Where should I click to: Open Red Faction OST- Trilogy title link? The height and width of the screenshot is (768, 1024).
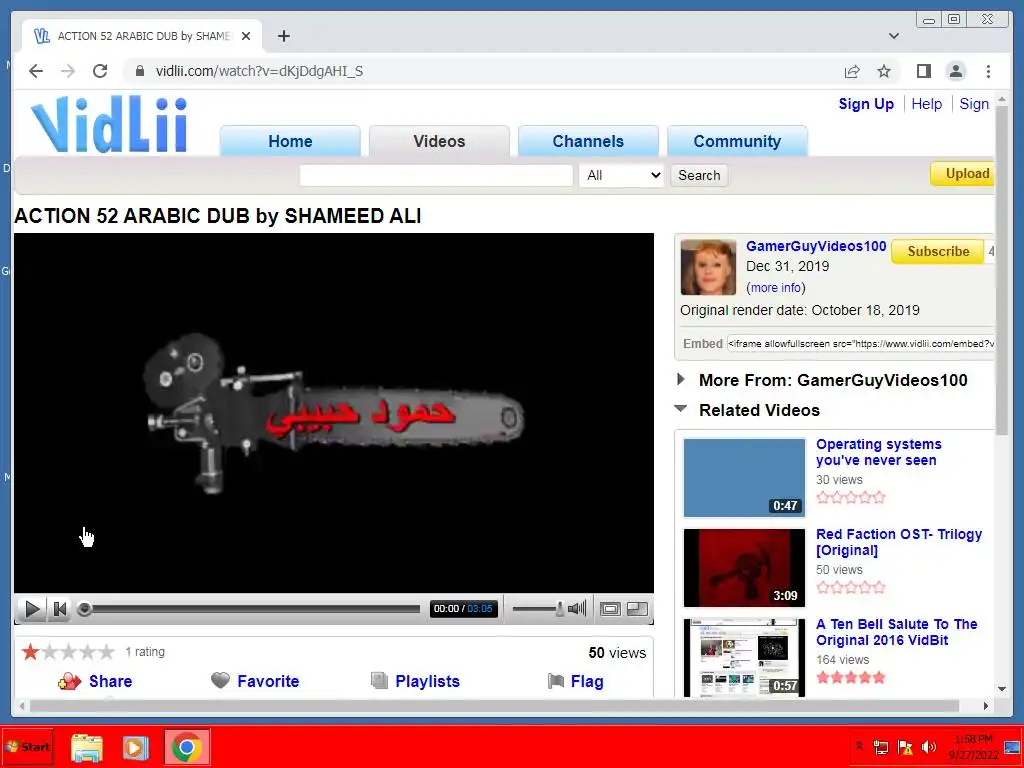pyautogui.click(x=899, y=542)
